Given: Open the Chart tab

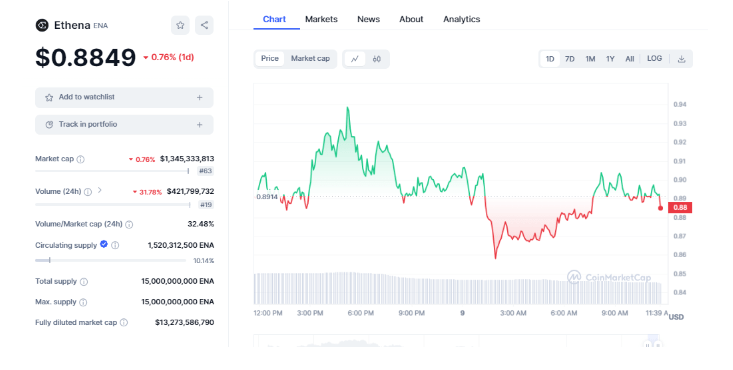Looking at the screenshot, I should [274, 19].
